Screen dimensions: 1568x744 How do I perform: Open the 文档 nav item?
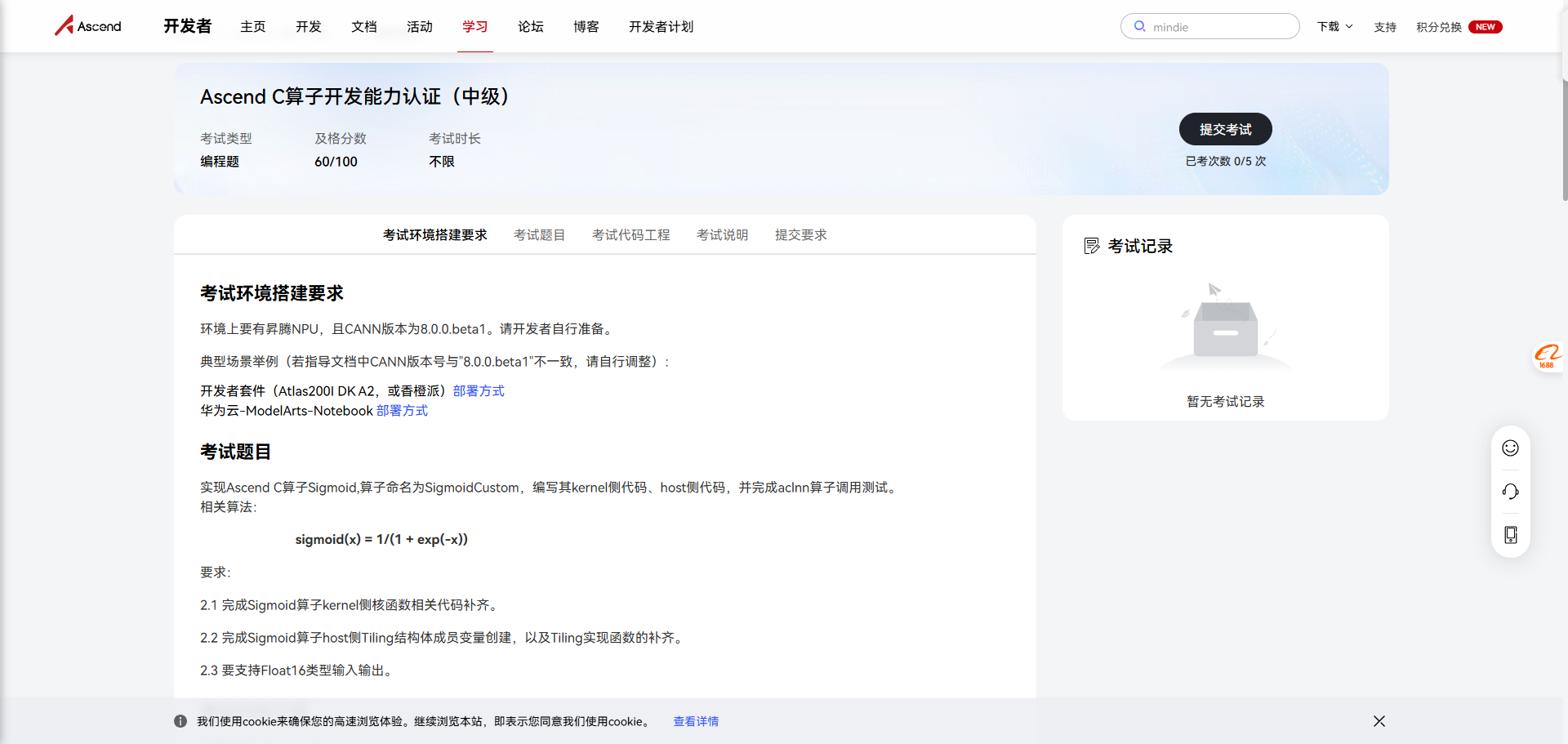pos(363,27)
